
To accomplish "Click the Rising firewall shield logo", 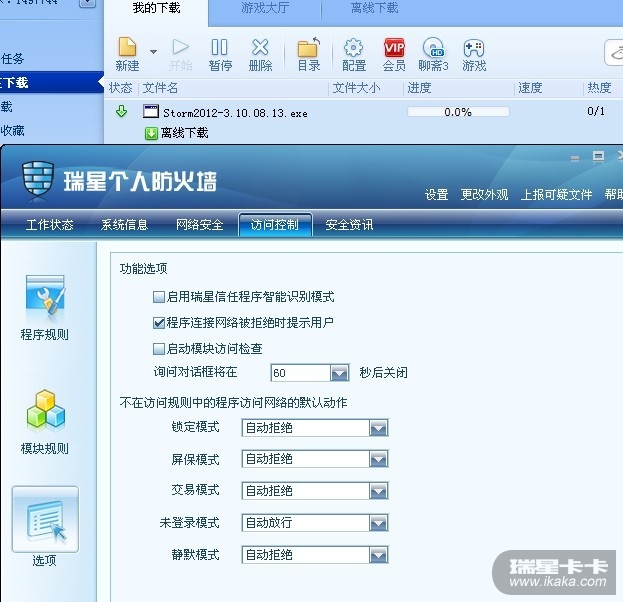I will click(38, 178).
